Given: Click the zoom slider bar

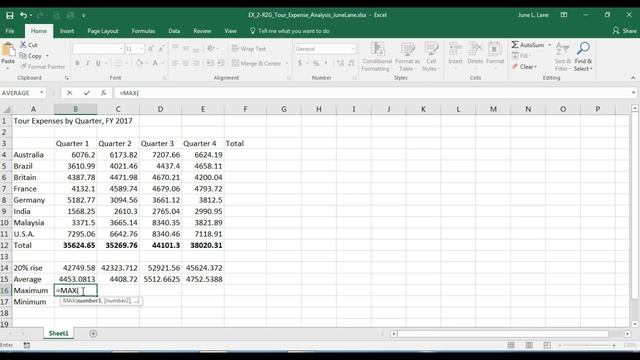Looking at the screenshot, I should click(x=586, y=345).
